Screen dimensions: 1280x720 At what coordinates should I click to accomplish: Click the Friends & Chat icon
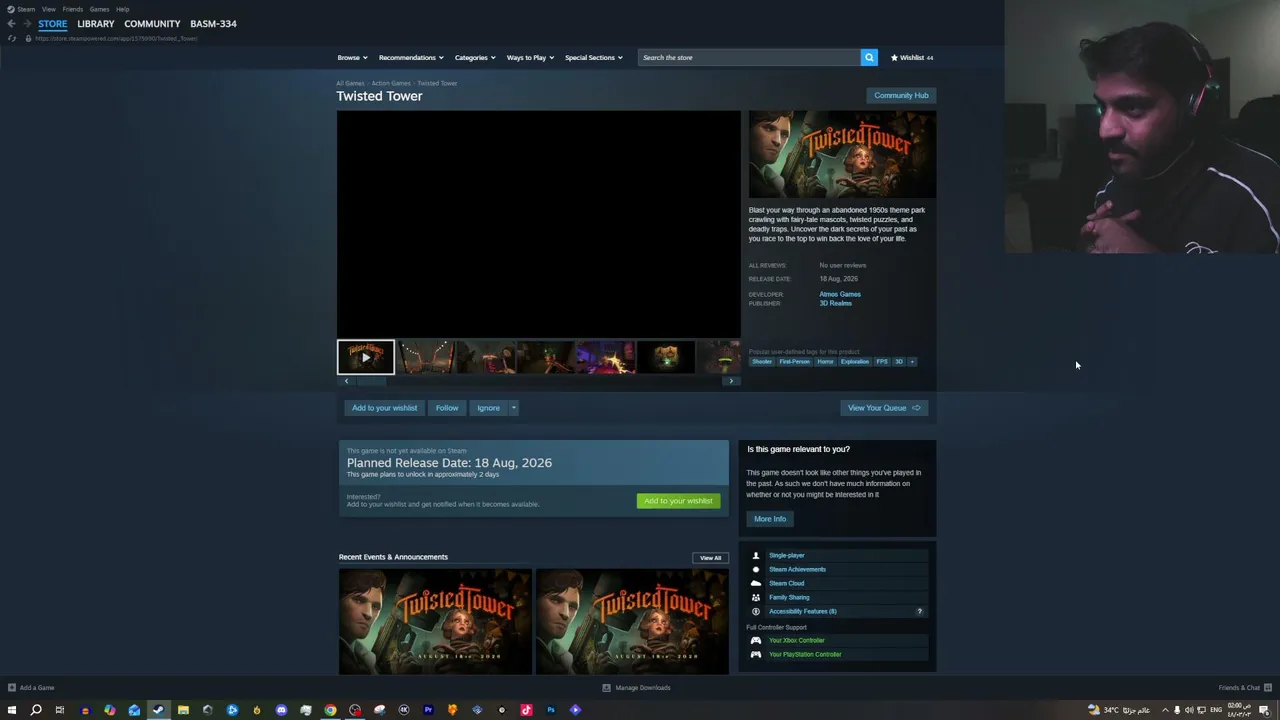[1268, 688]
